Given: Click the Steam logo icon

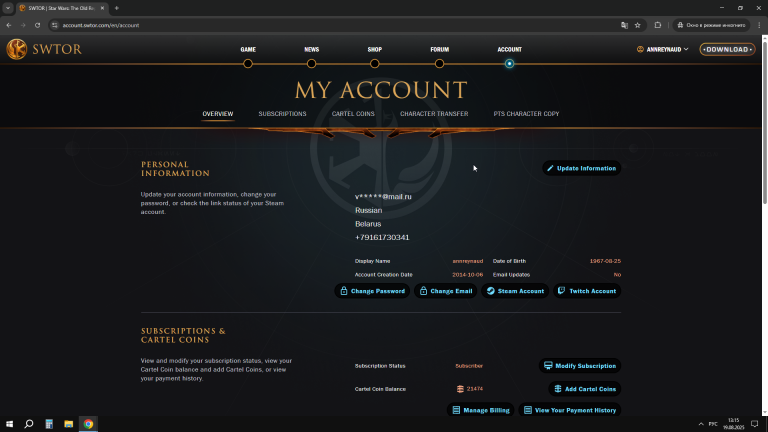Looking at the screenshot, I should (x=490, y=291).
